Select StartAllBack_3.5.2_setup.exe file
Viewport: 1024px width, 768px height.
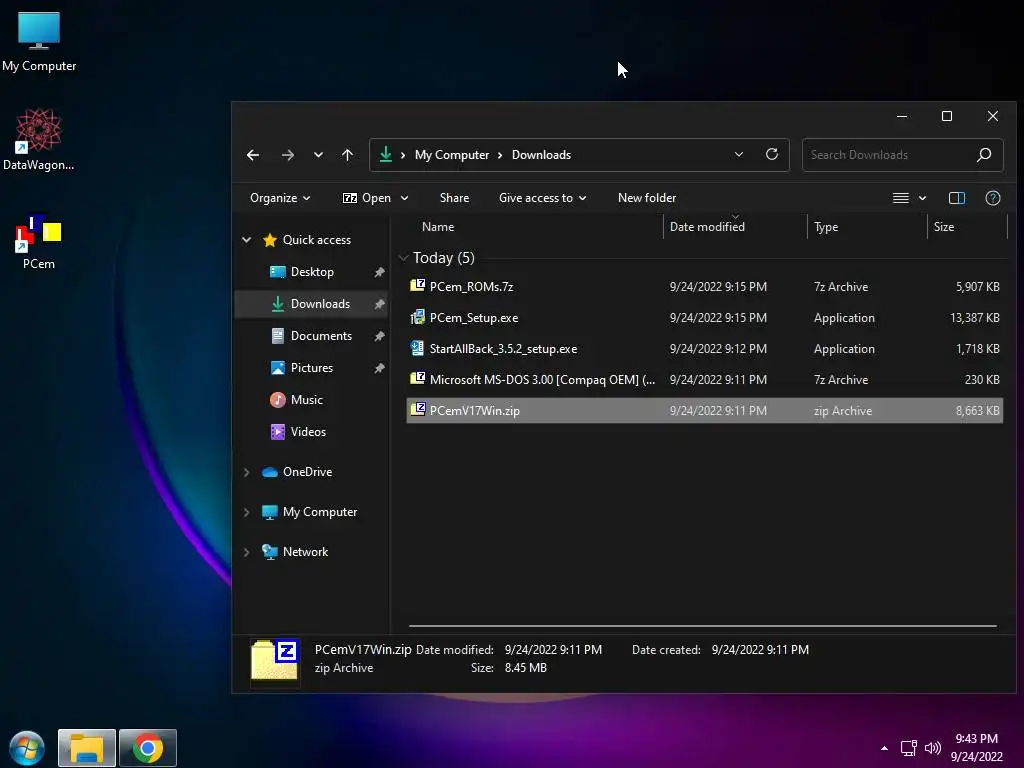[x=704, y=349]
